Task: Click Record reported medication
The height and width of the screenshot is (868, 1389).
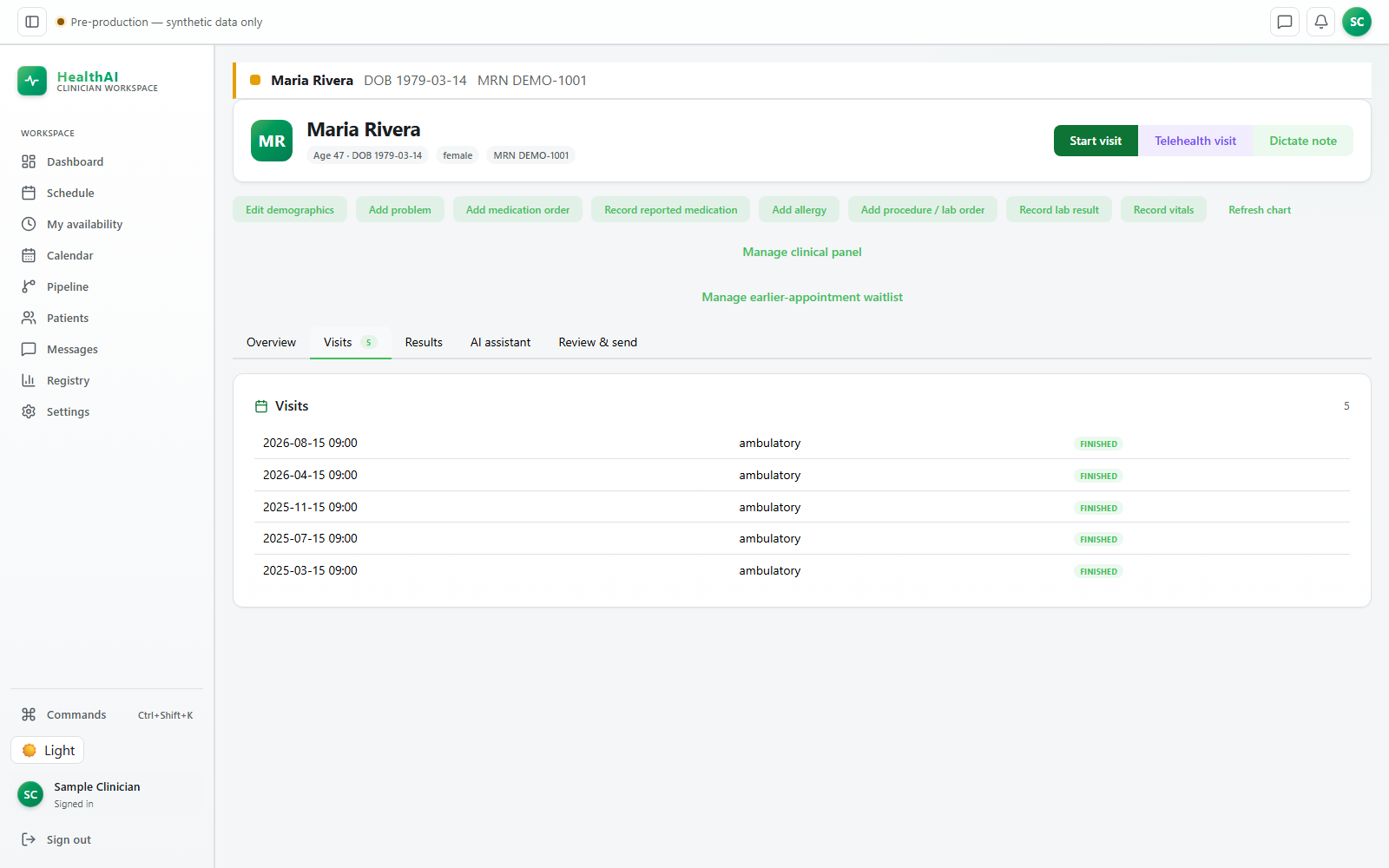Action: [671, 209]
